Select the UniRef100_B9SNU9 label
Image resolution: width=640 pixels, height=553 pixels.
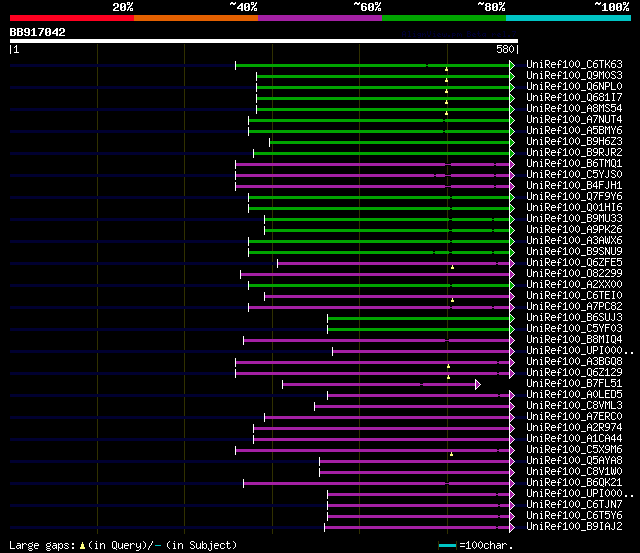(574, 252)
